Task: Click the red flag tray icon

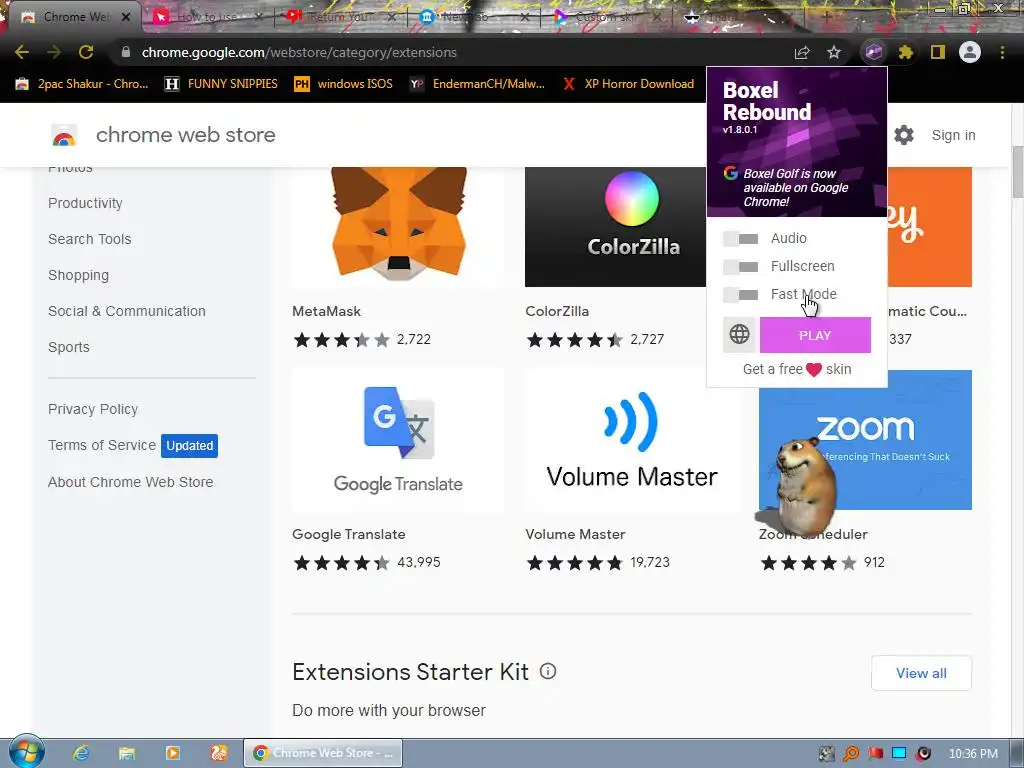Action: (875, 754)
